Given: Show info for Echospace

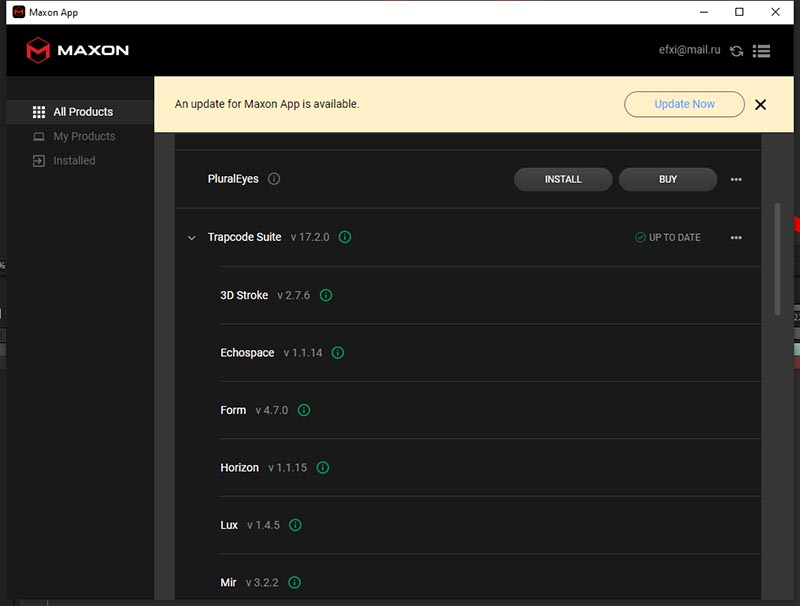Looking at the screenshot, I should coord(338,352).
